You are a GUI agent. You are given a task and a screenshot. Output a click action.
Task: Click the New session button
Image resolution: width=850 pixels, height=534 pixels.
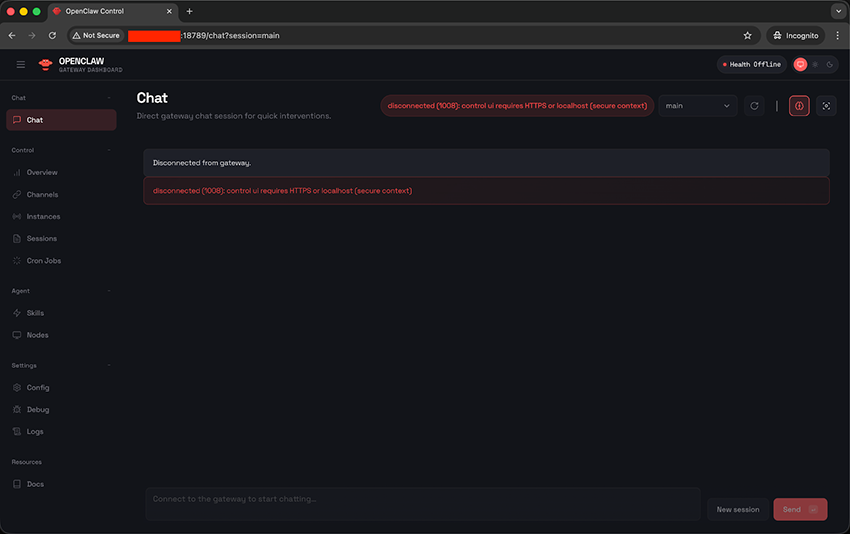738,510
